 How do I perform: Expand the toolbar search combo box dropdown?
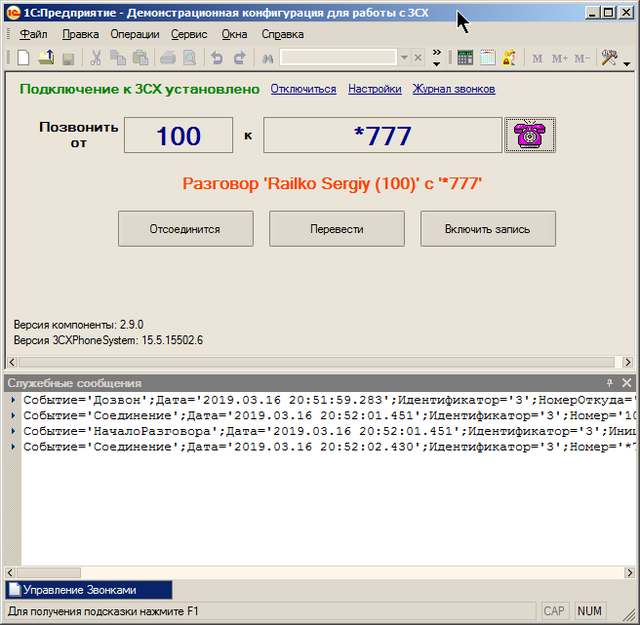pyautogui.click(x=404, y=58)
